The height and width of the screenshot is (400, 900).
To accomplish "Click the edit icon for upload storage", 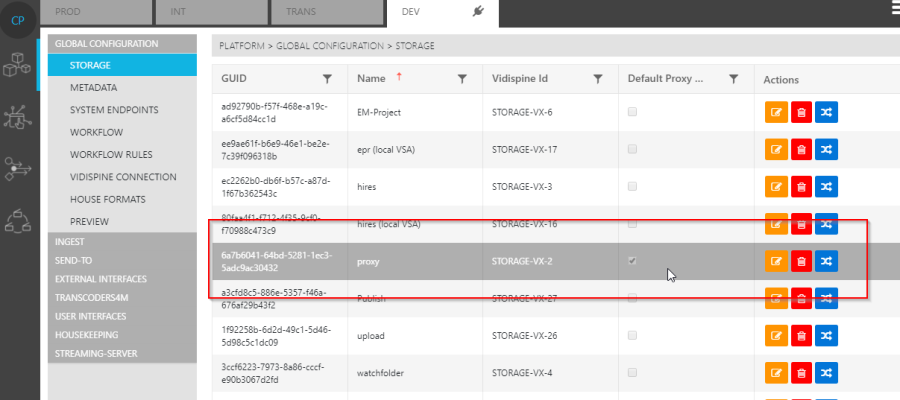I will click(x=776, y=335).
